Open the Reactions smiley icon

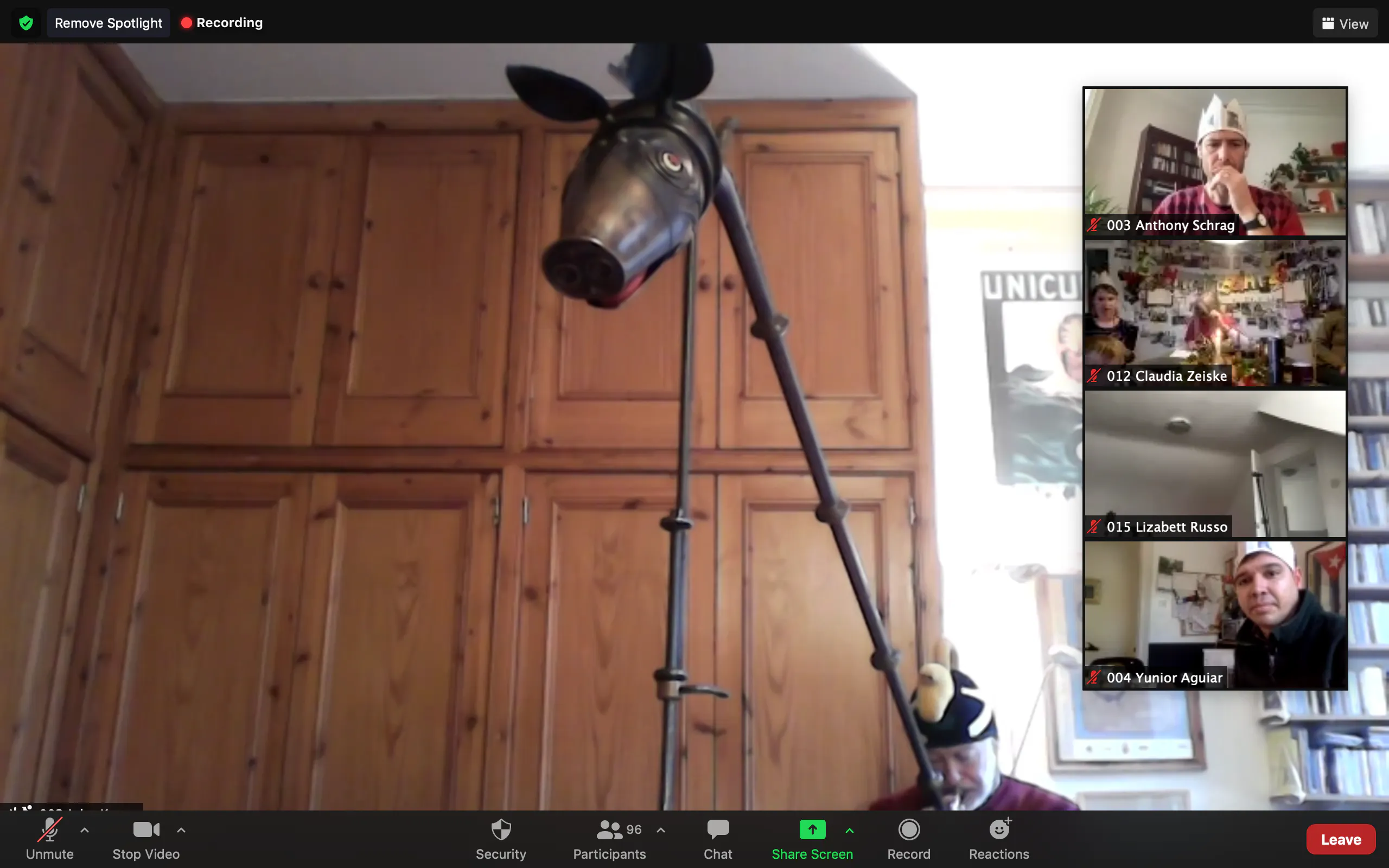pyautogui.click(x=999, y=830)
